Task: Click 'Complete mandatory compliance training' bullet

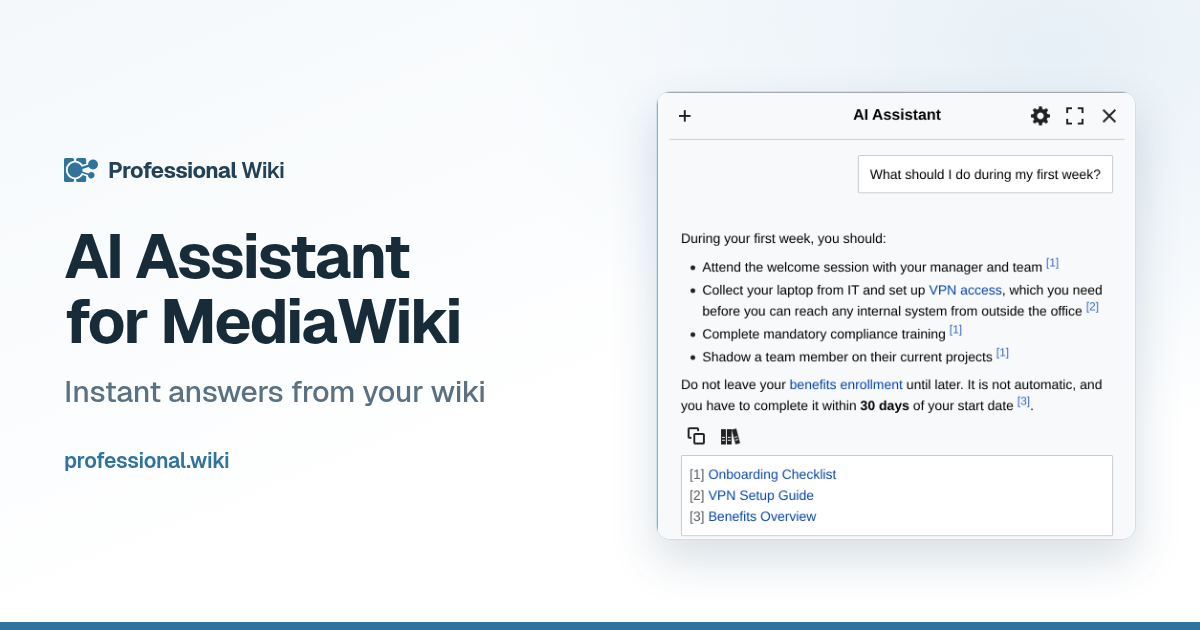Action: [x=824, y=334]
